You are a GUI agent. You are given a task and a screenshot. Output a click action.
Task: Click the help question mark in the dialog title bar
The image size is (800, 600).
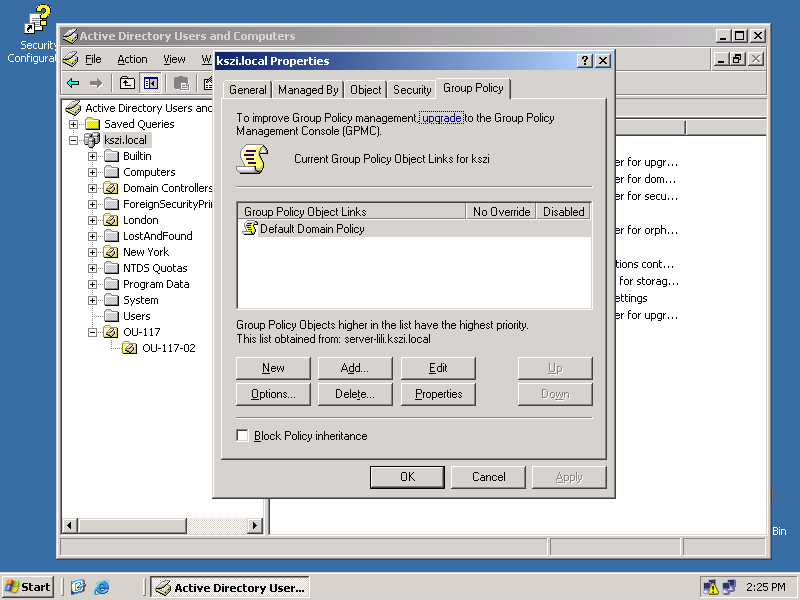[x=585, y=61]
